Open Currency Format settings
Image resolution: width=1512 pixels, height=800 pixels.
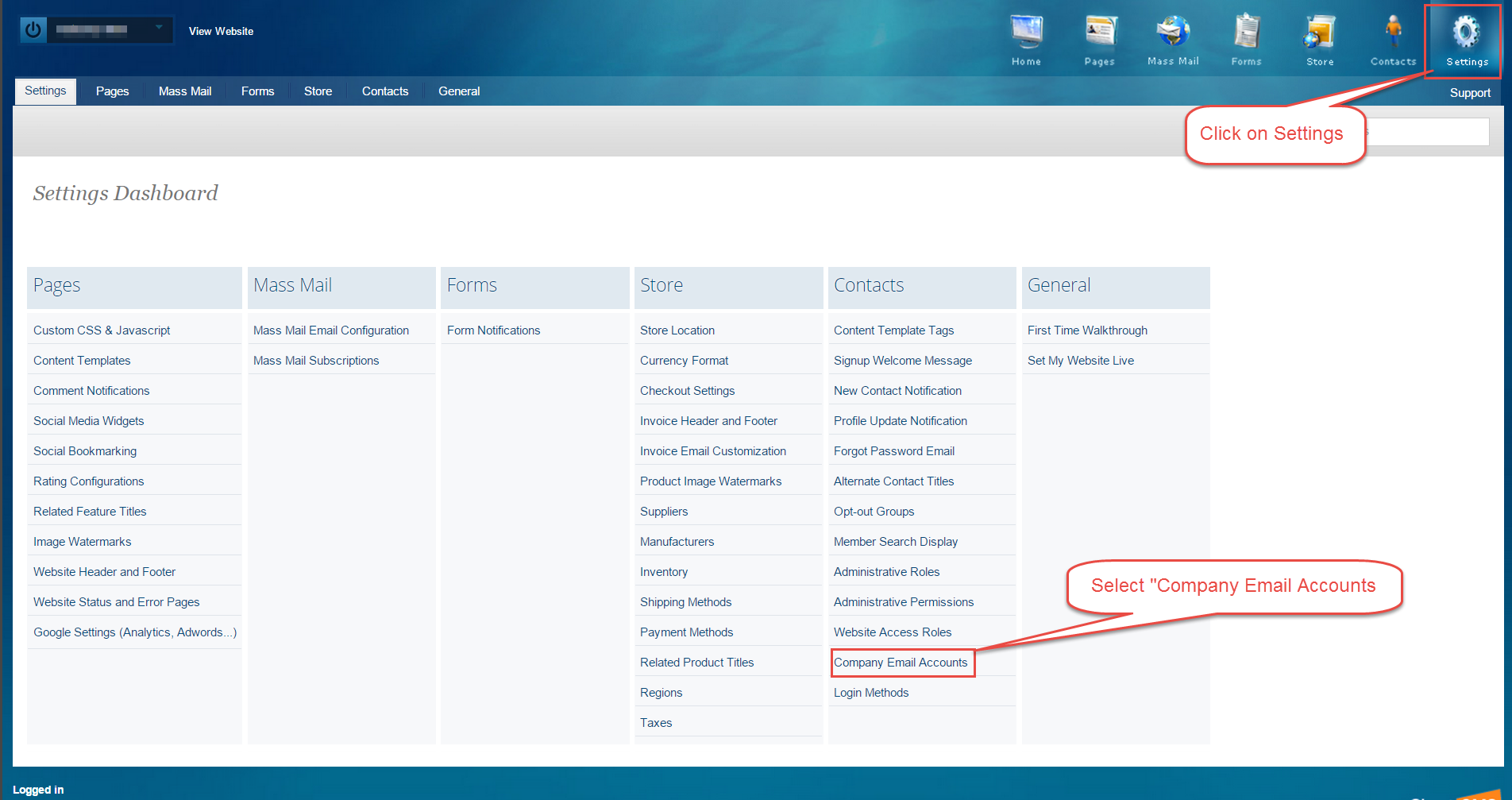684,361
